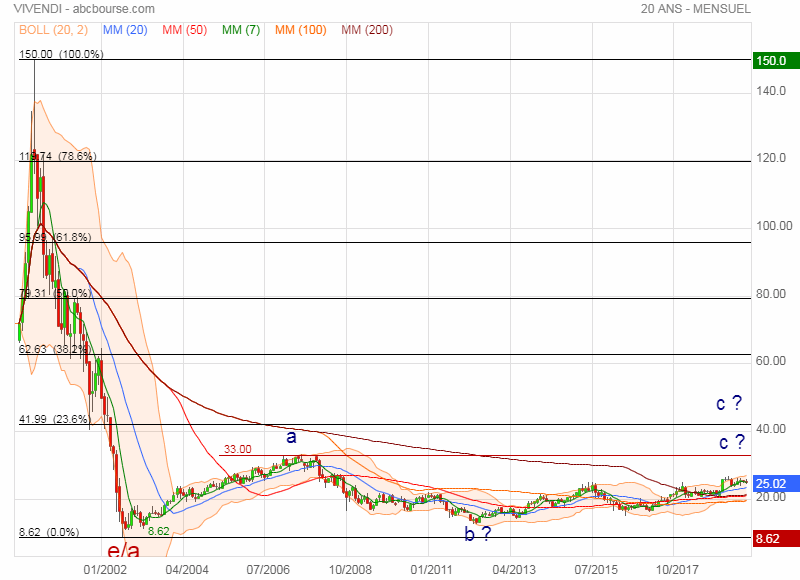Click the green 8.62 low annotation

click(x=159, y=531)
